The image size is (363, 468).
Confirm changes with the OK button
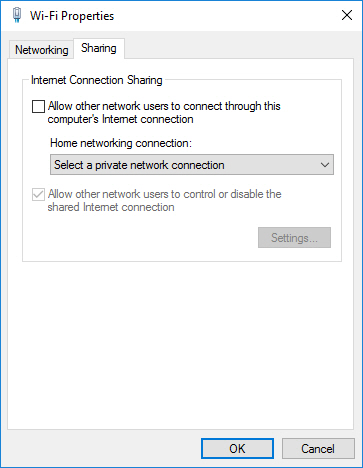click(x=237, y=449)
